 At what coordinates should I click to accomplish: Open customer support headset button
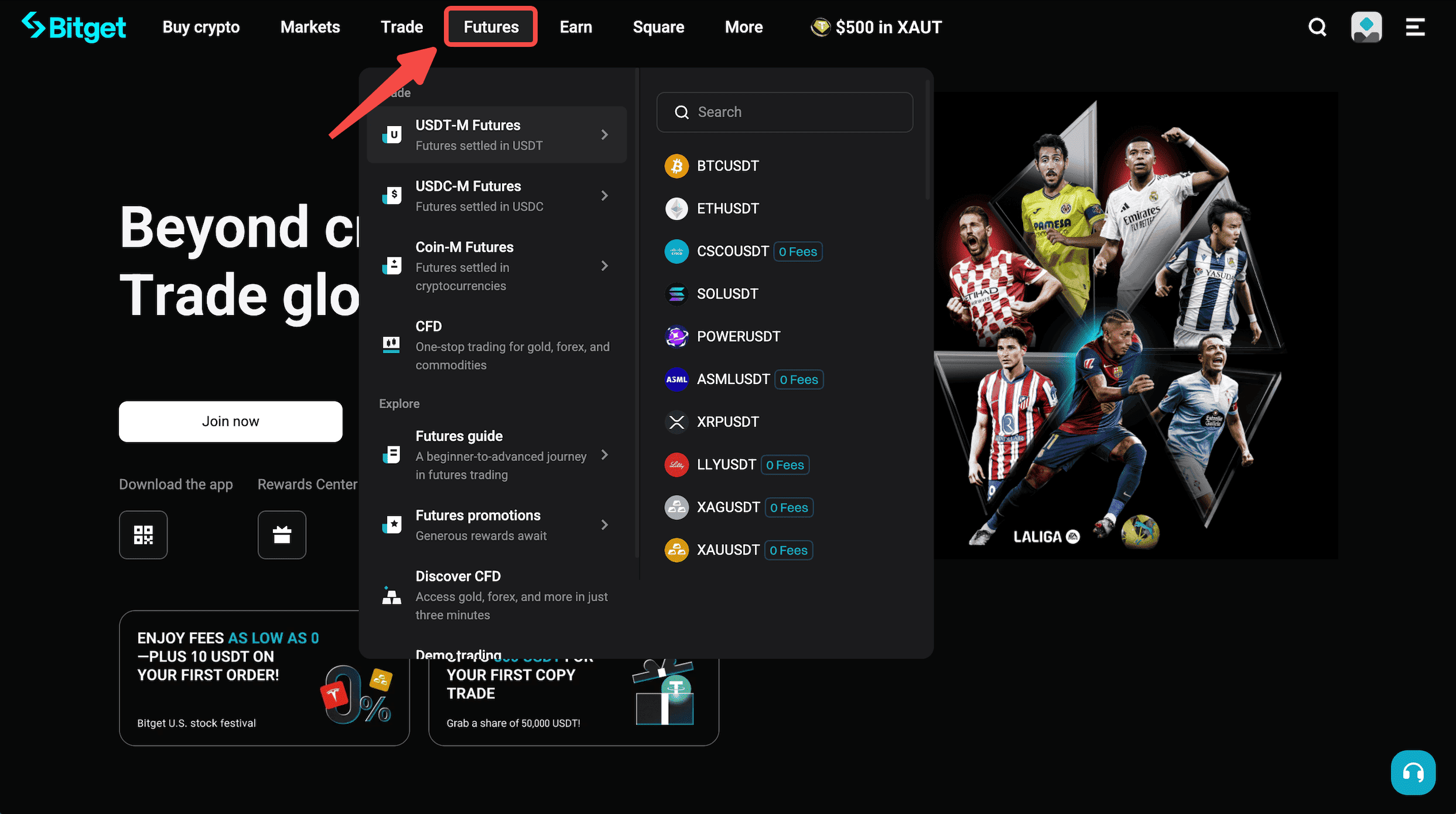1413,772
